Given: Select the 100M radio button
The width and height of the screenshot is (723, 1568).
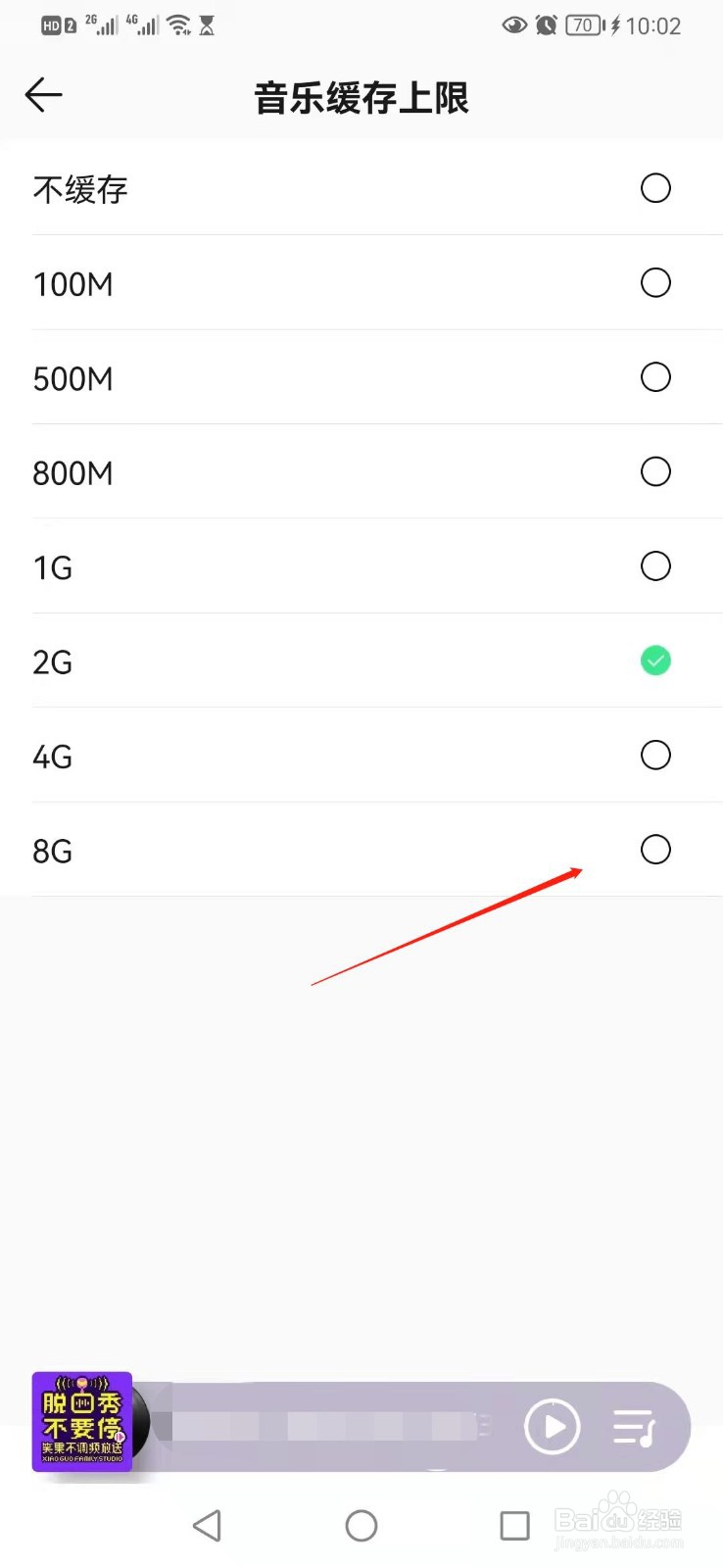Looking at the screenshot, I should tap(655, 283).
